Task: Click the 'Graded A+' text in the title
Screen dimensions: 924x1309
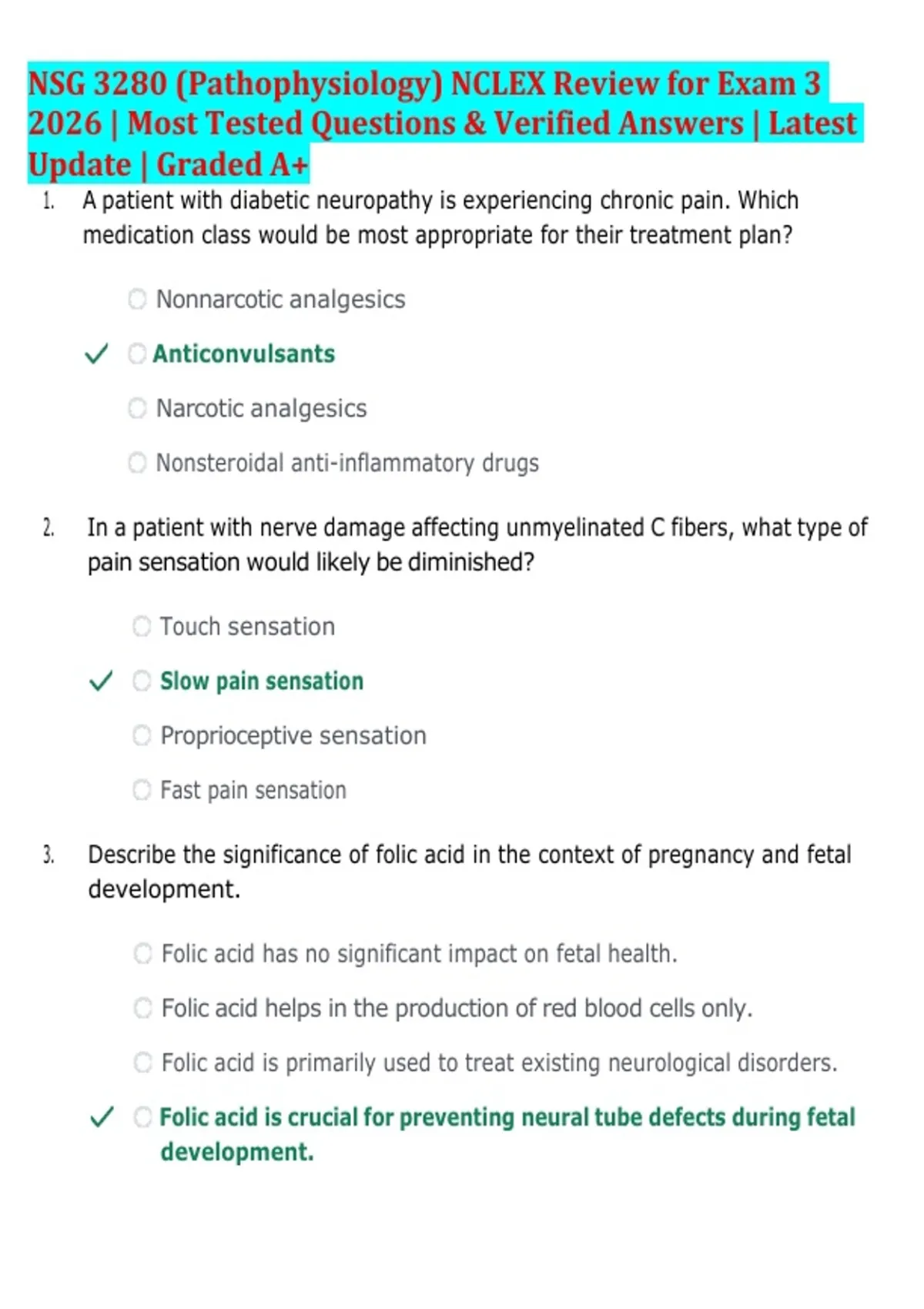Action: [233, 165]
